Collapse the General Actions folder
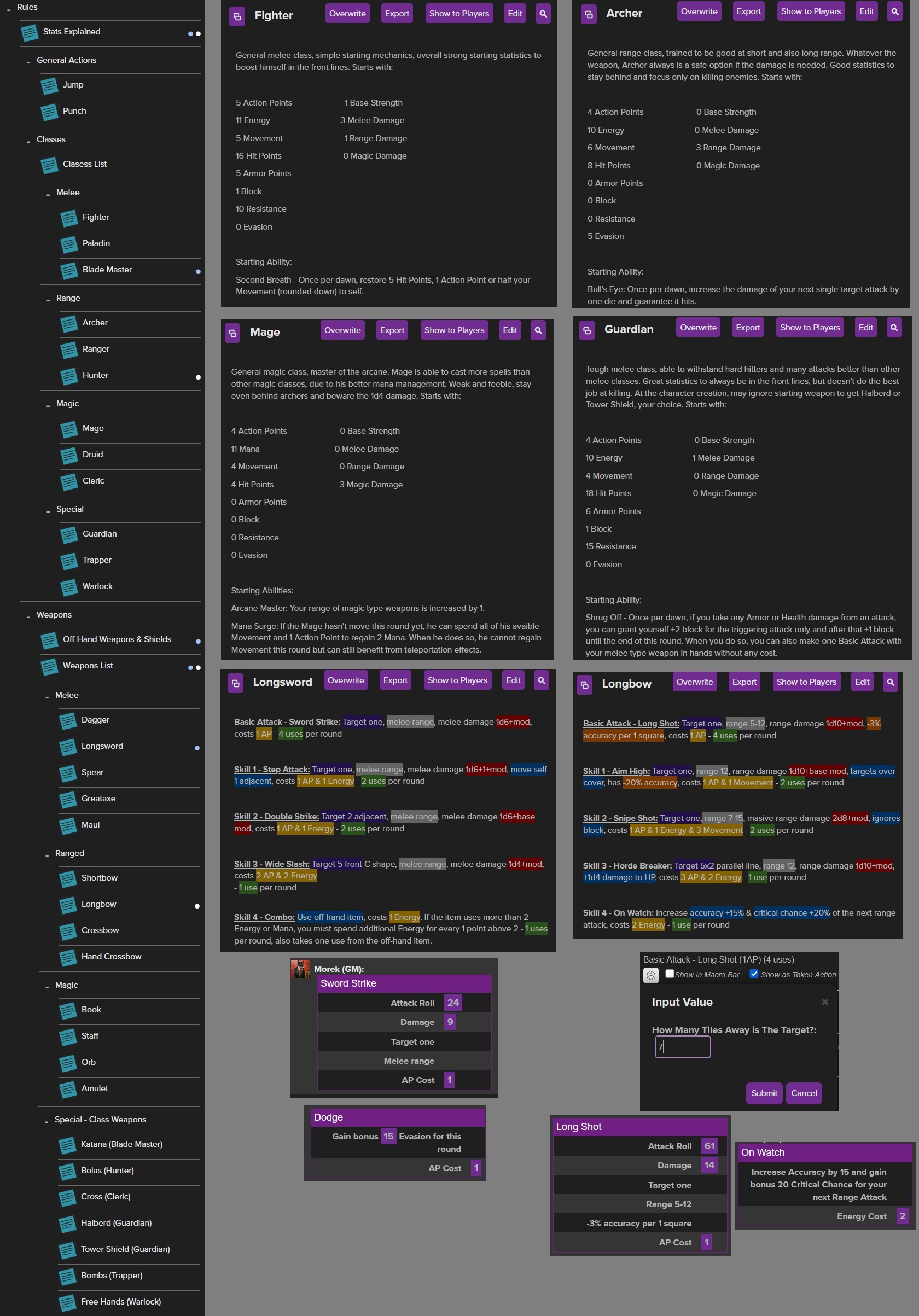Image resolution: width=919 pixels, height=1316 pixels. (x=28, y=61)
